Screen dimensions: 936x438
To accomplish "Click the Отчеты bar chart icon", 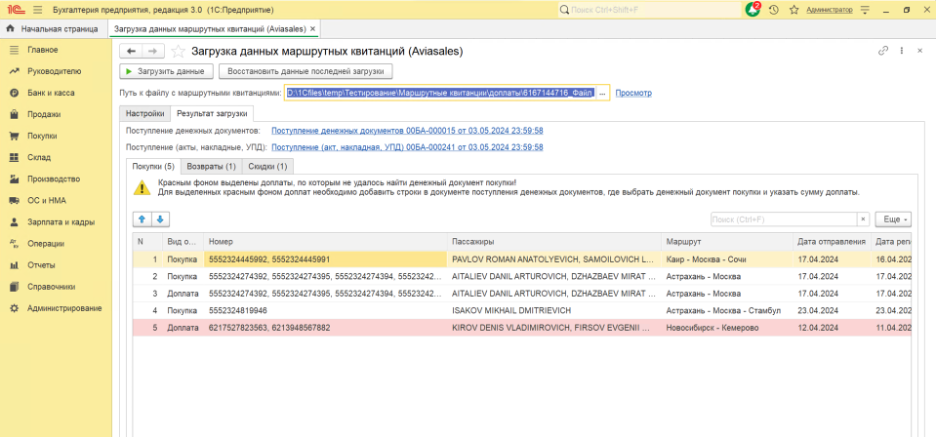I will (14, 265).
